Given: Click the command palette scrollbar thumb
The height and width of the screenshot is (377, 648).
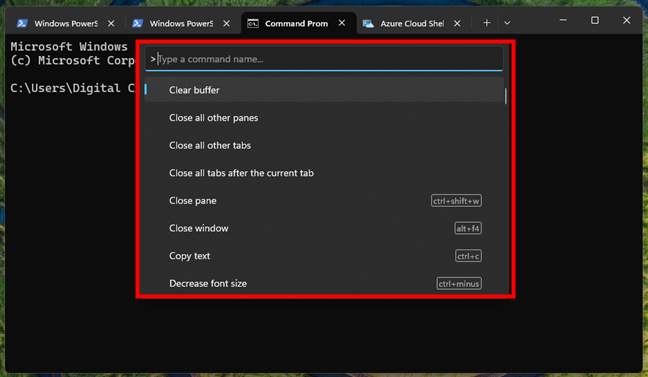Looking at the screenshot, I should click(x=505, y=96).
